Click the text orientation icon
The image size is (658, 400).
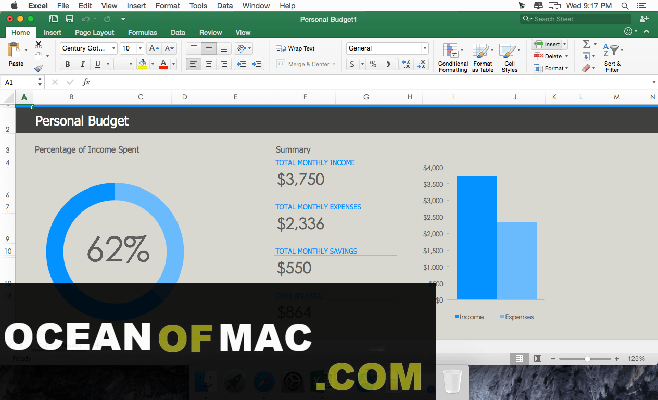tap(243, 48)
